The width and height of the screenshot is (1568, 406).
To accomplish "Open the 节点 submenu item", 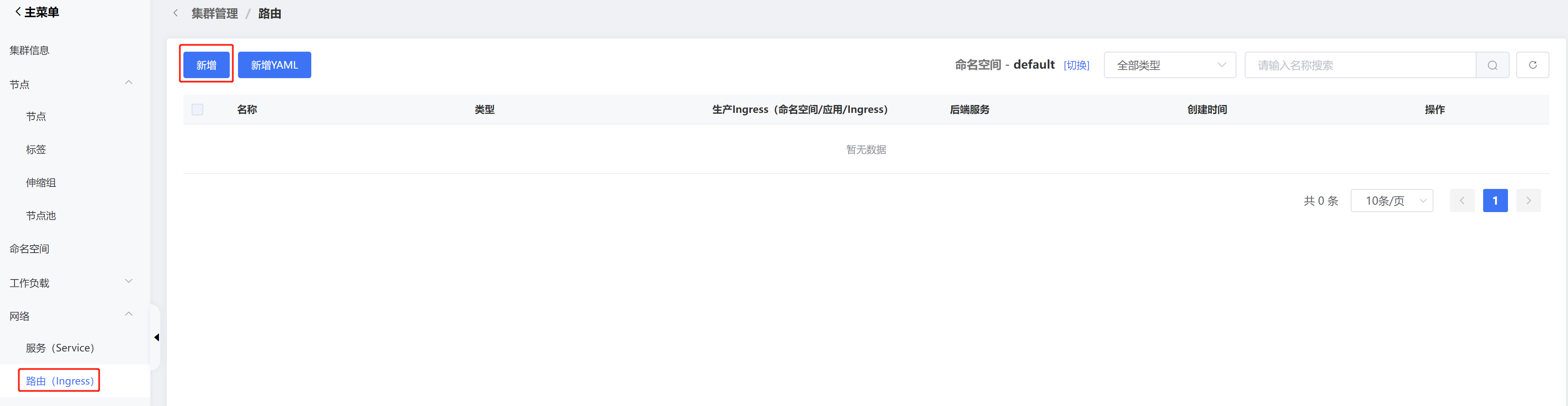I will point(36,116).
